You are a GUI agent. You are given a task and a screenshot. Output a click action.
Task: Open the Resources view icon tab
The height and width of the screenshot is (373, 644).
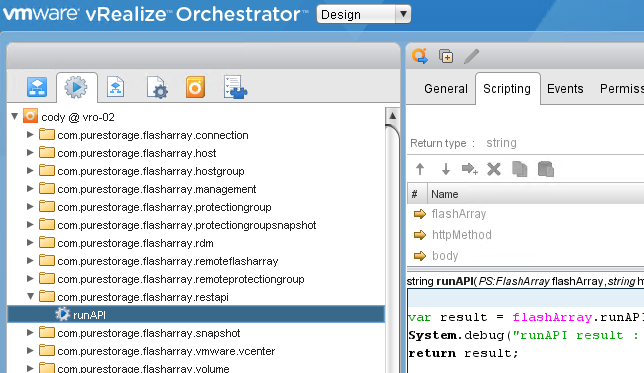coord(115,87)
